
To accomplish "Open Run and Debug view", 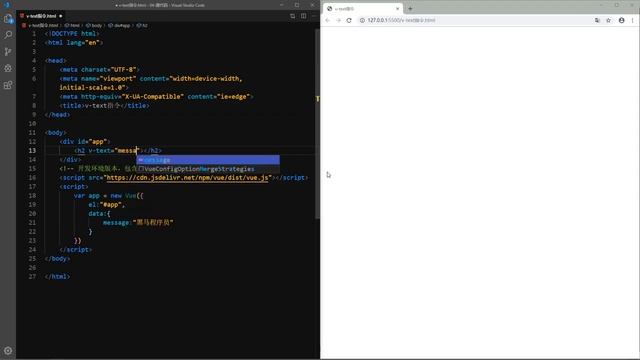I will point(8,68).
